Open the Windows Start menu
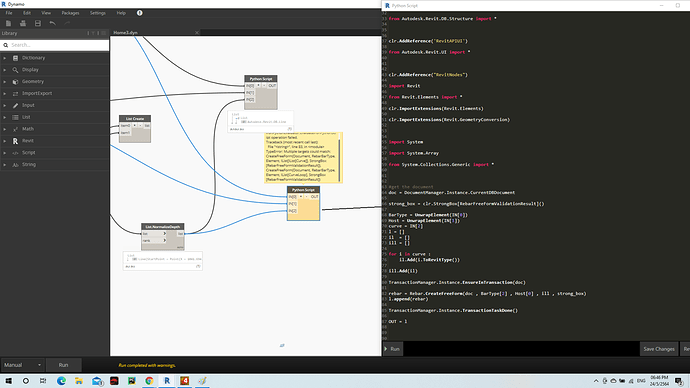 8,381
